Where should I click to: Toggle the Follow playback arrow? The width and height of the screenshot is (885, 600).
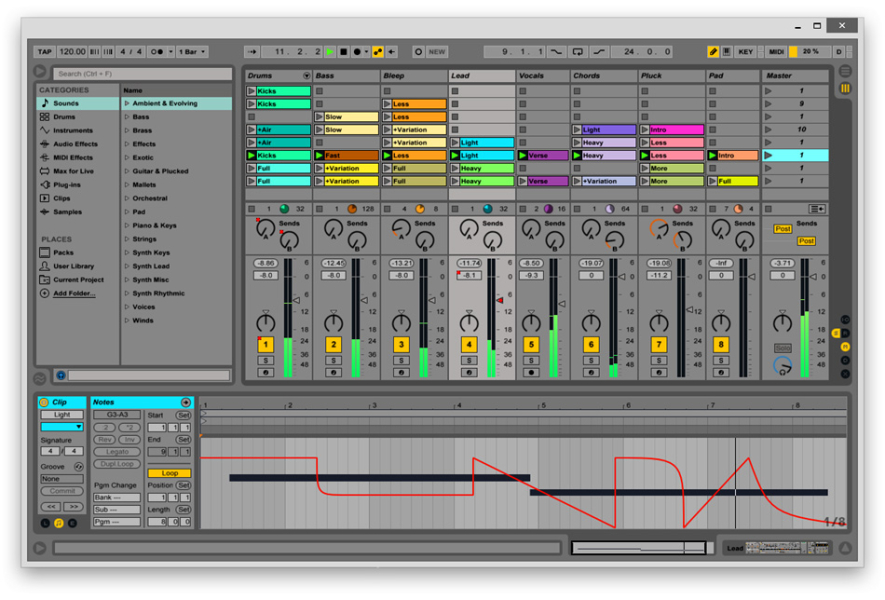point(251,51)
